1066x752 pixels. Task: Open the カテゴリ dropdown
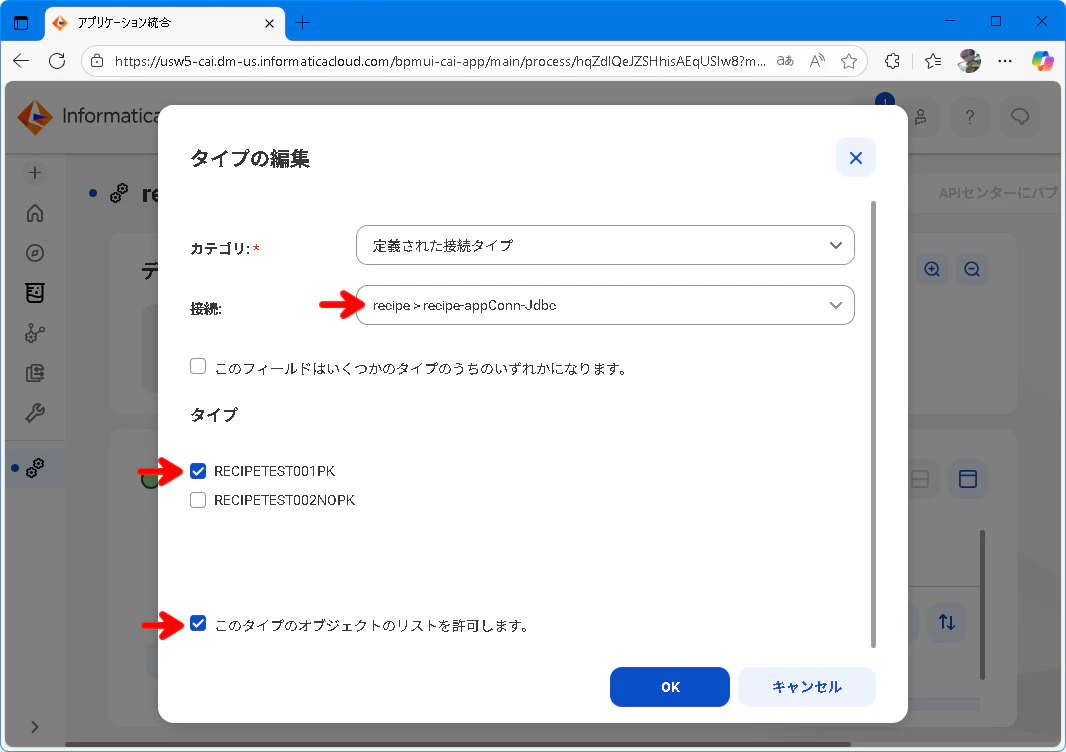click(605, 245)
